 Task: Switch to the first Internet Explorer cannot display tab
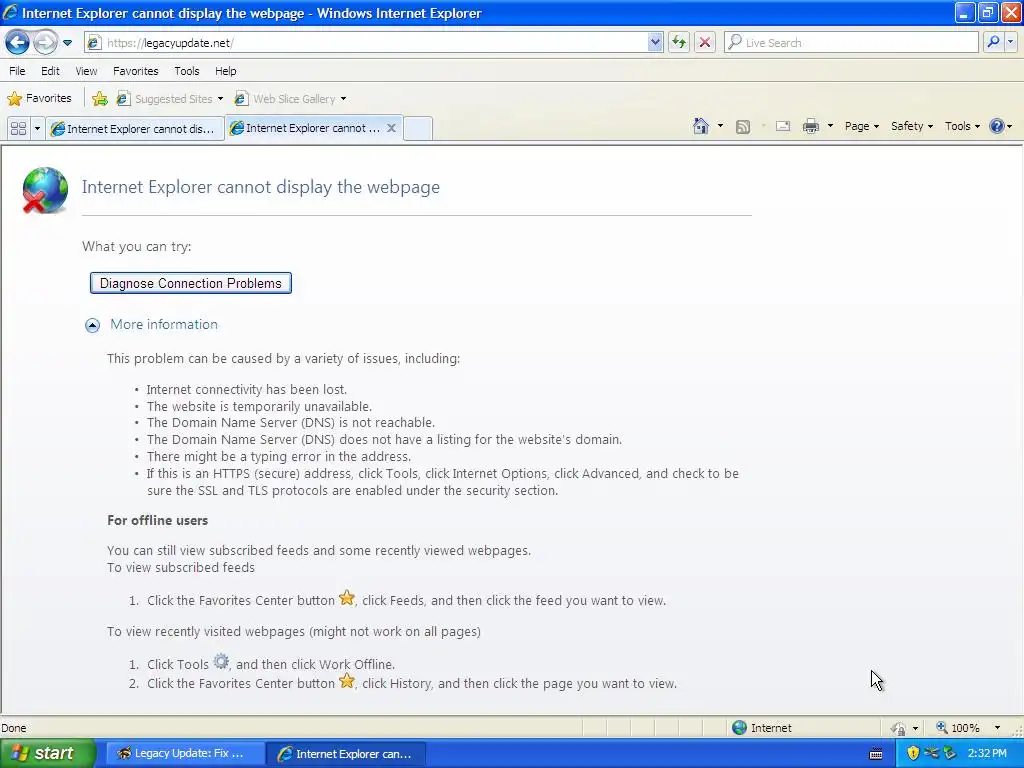[x=135, y=129]
